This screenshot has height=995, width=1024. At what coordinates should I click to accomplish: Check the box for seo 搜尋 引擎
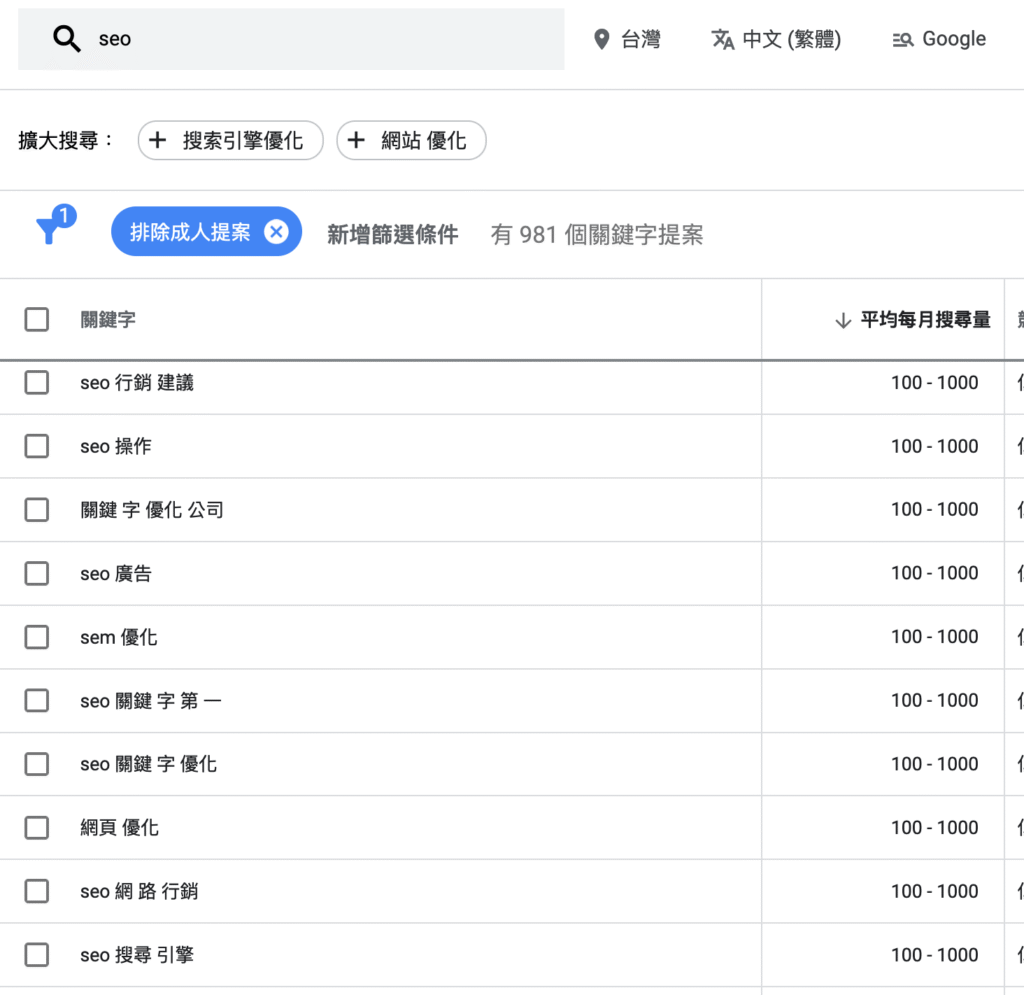coord(37,955)
